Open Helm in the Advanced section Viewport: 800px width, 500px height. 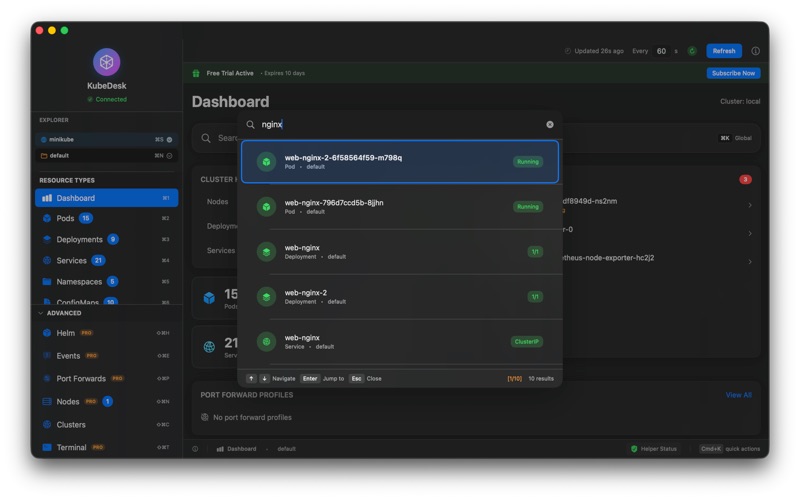pos(107,333)
